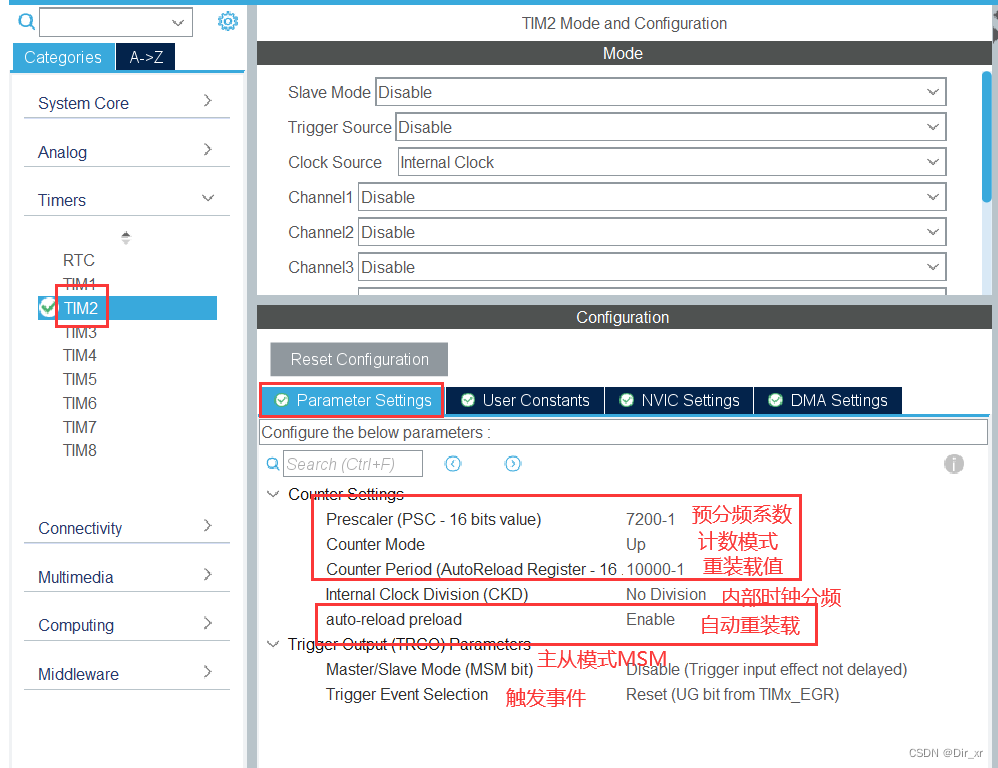Click the Trigger Event Selection Reset value
The width and height of the screenshot is (998, 768).
pos(732,694)
